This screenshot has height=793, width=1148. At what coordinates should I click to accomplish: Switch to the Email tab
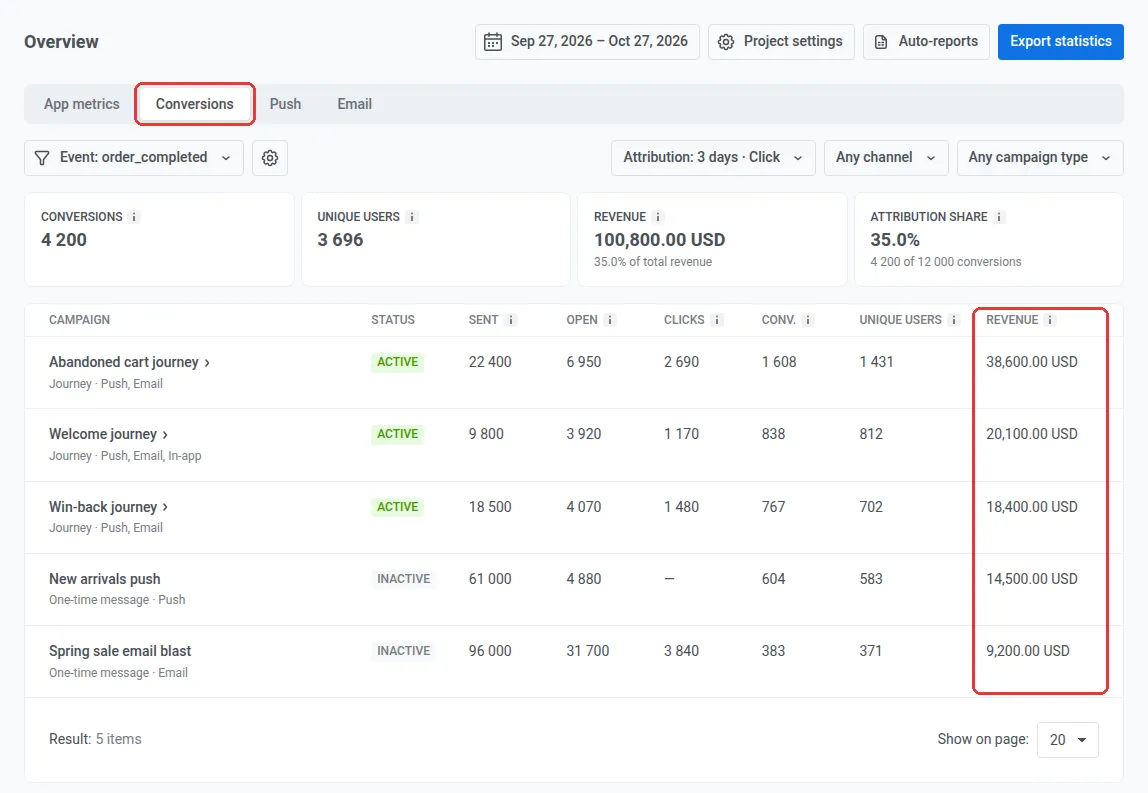[x=354, y=104]
